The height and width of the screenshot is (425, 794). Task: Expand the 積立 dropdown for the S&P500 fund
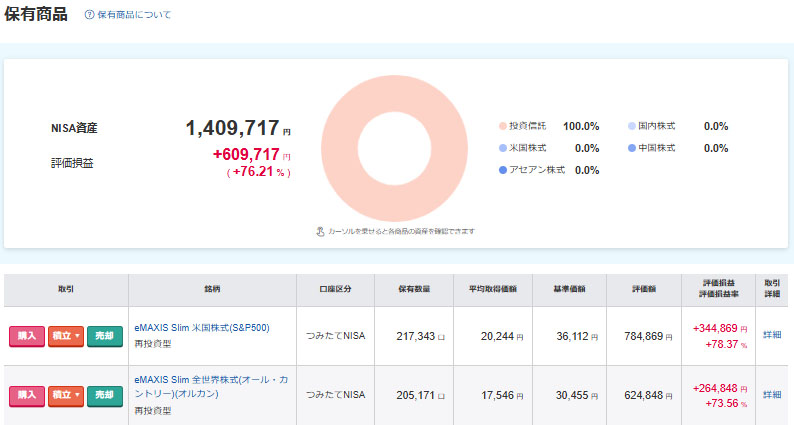pyautogui.click(x=66, y=336)
